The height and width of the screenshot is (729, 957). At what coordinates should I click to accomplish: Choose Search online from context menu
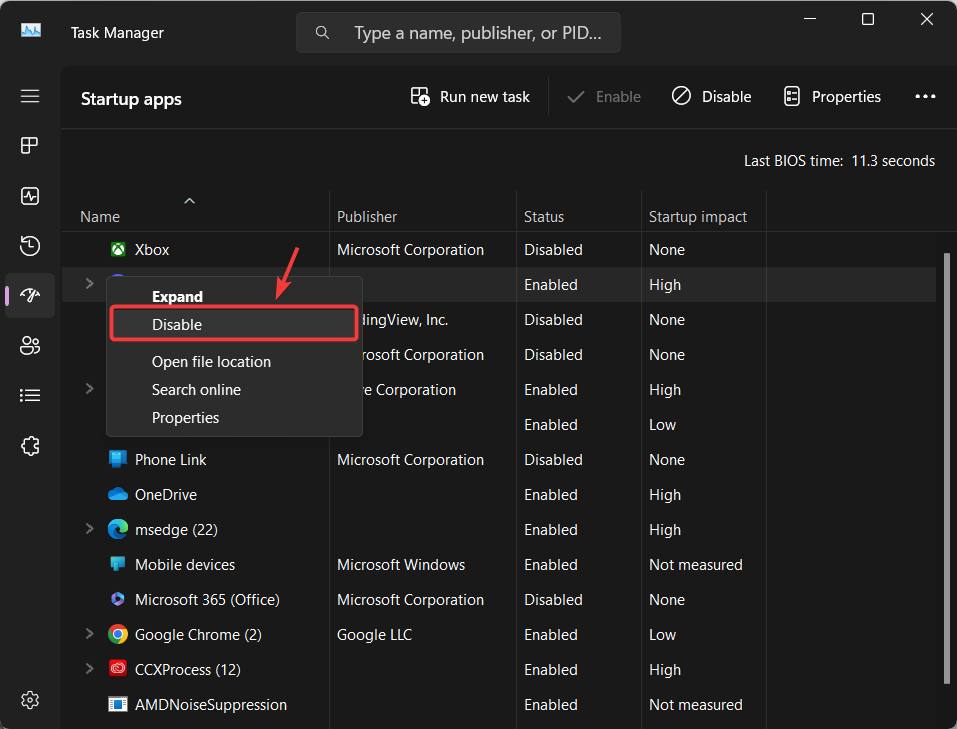(x=196, y=390)
